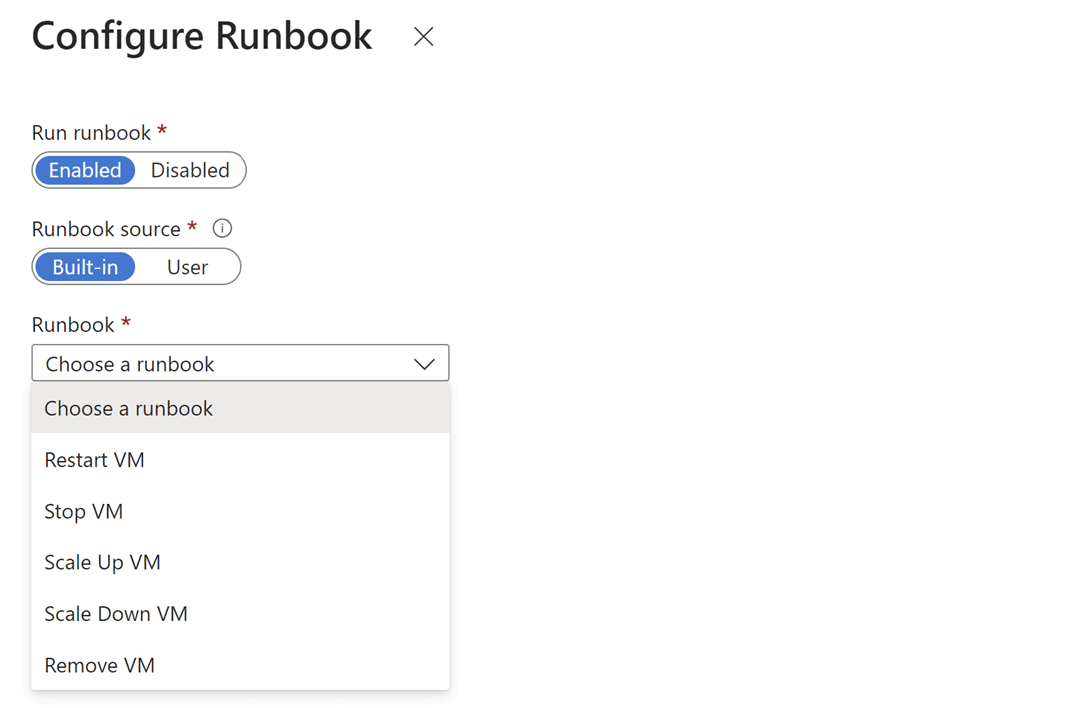Choose Scale Down VM runbook

click(x=116, y=613)
